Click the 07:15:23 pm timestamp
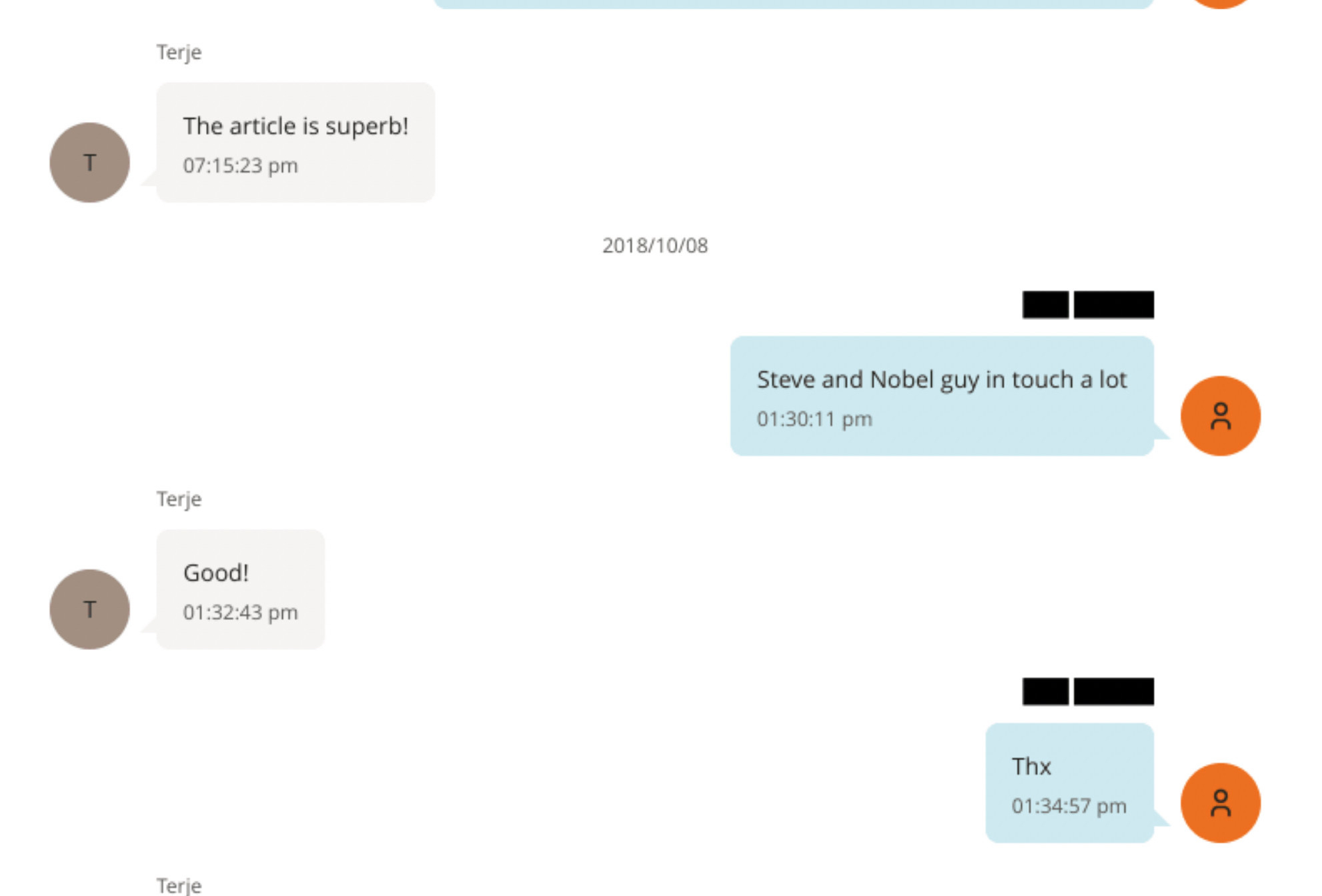This screenshot has width=1322, height=896. tap(240, 165)
